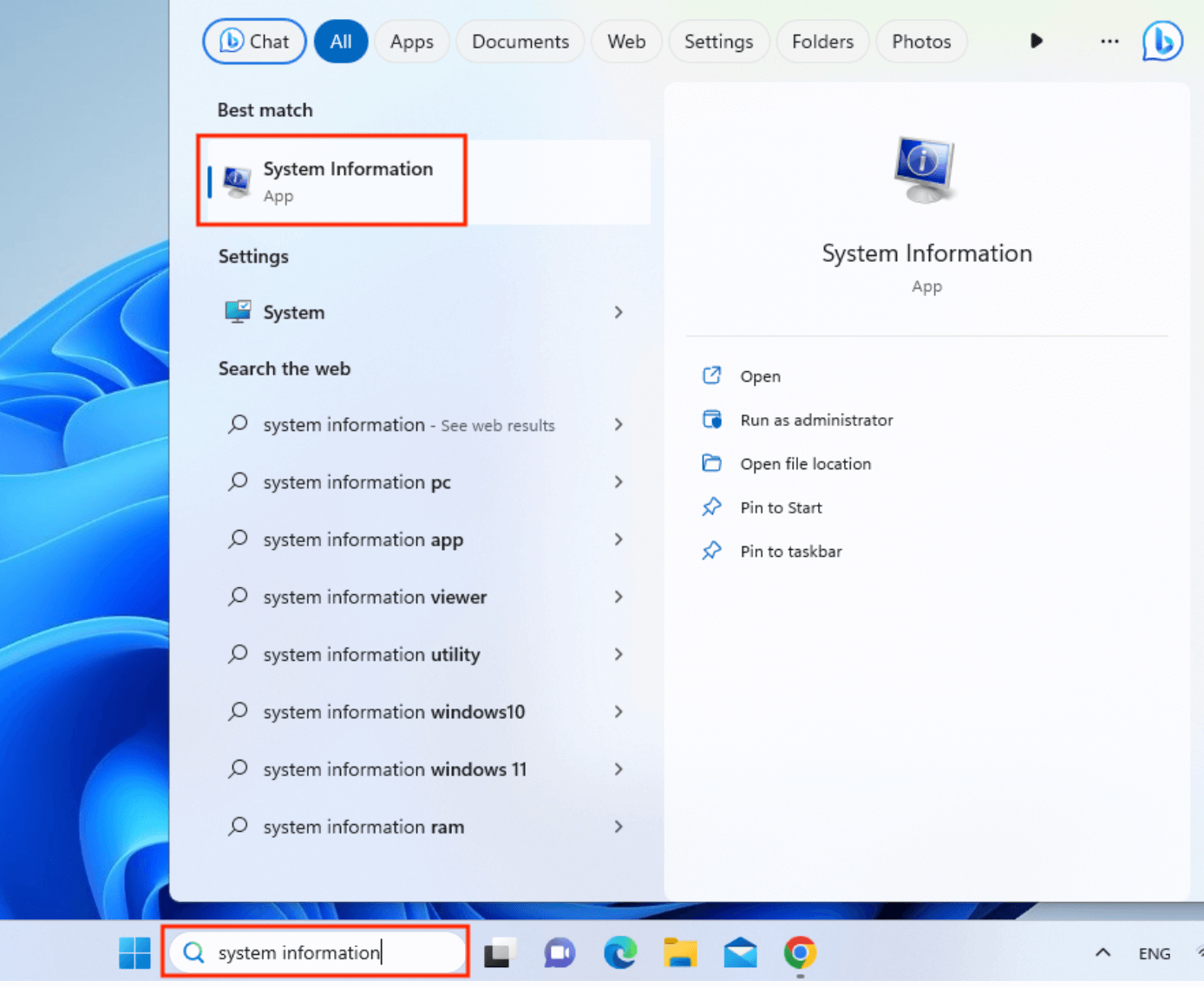This screenshot has width=1204, height=987.
Task: Select the Photos filter tab
Action: coord(921,41)
